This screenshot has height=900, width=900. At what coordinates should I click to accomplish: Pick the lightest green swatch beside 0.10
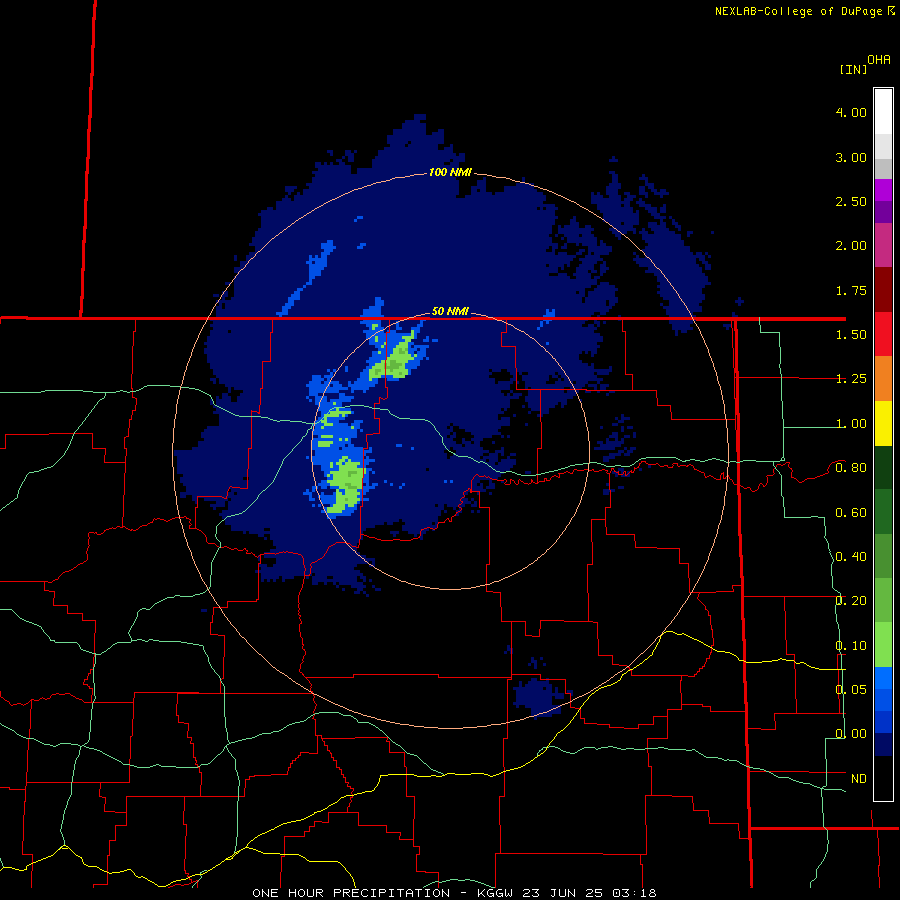tap(883, 645)
